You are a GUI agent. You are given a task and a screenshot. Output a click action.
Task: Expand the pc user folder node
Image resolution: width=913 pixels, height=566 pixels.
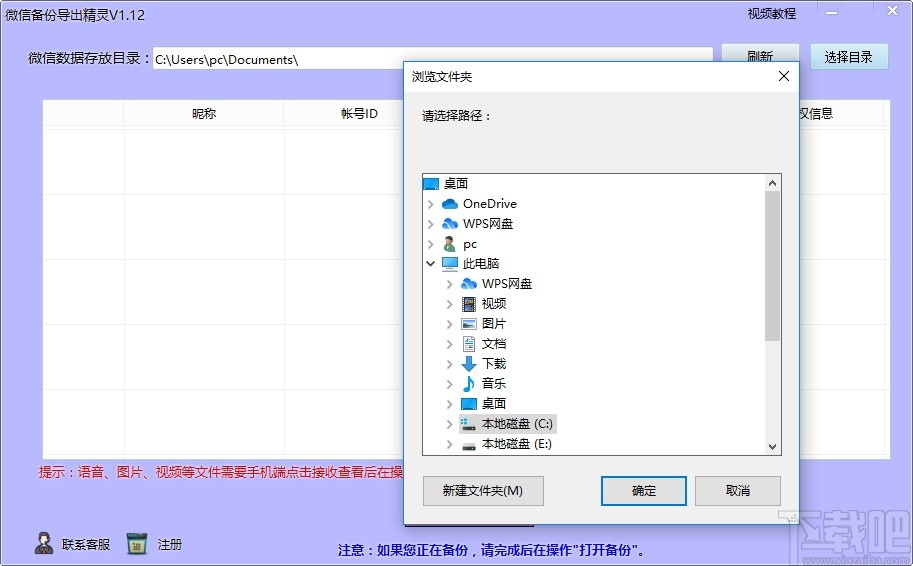point(430,244)
